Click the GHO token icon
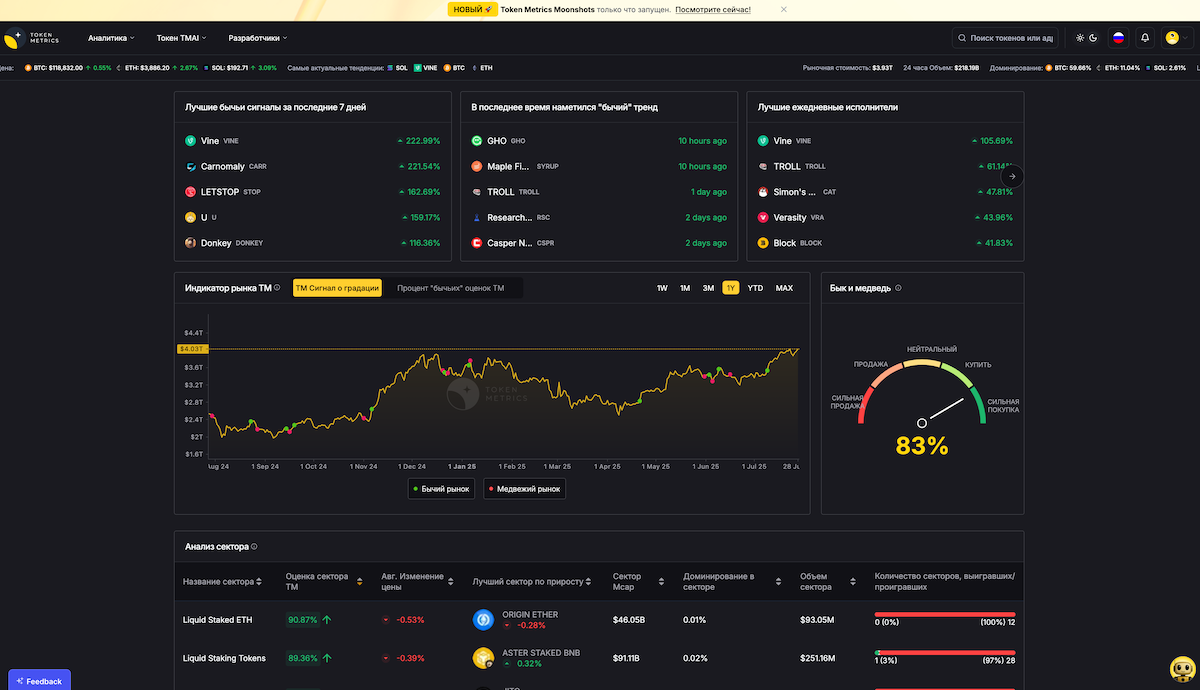This screenshot has width=1200, height=690. (477, 141)
